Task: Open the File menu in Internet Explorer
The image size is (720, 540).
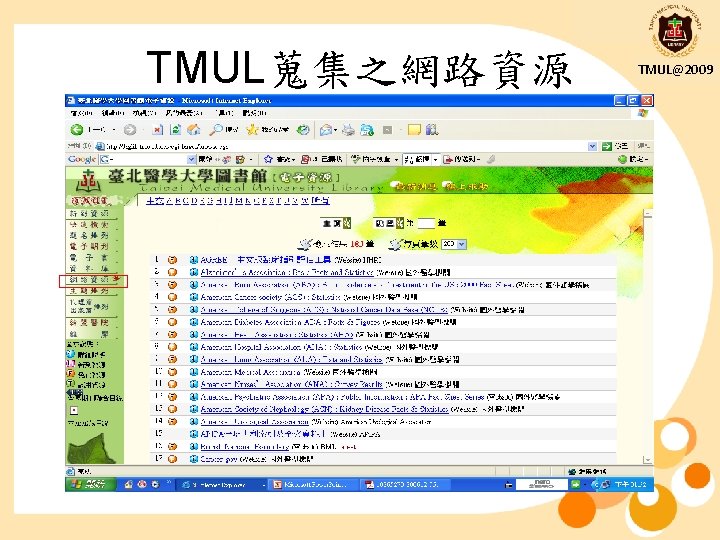Action: pyautogui.click(x=80, y=113)
